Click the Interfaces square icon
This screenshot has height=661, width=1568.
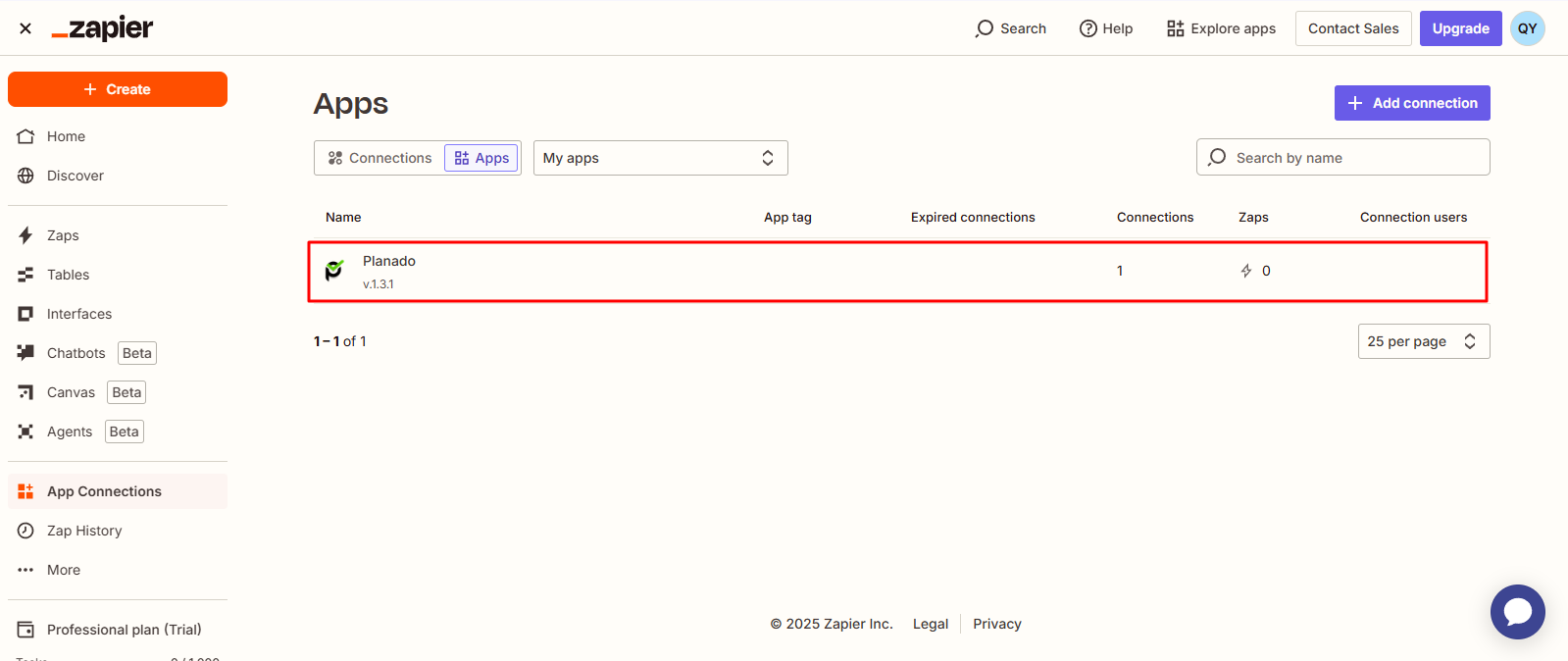tap(25, 314)
